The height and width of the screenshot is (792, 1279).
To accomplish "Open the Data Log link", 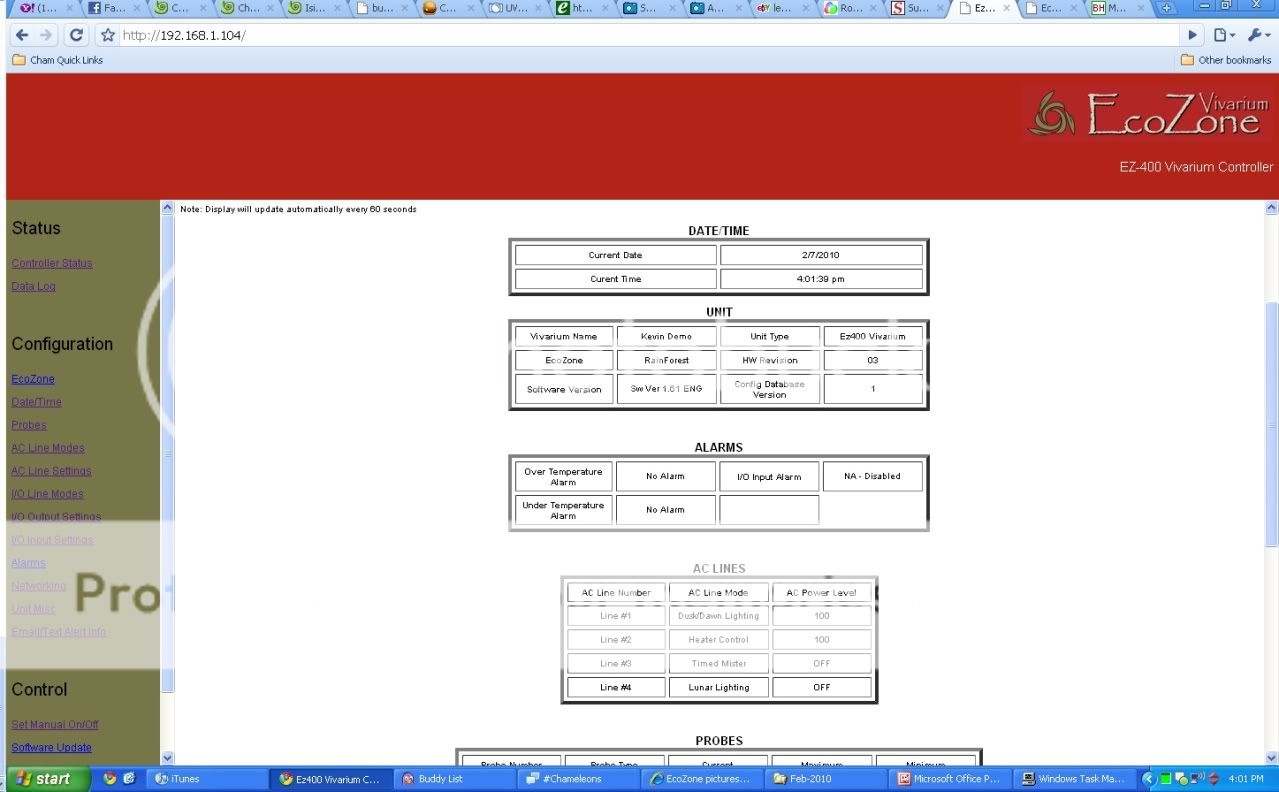I will pyautogui.click(x=34, y=287).
